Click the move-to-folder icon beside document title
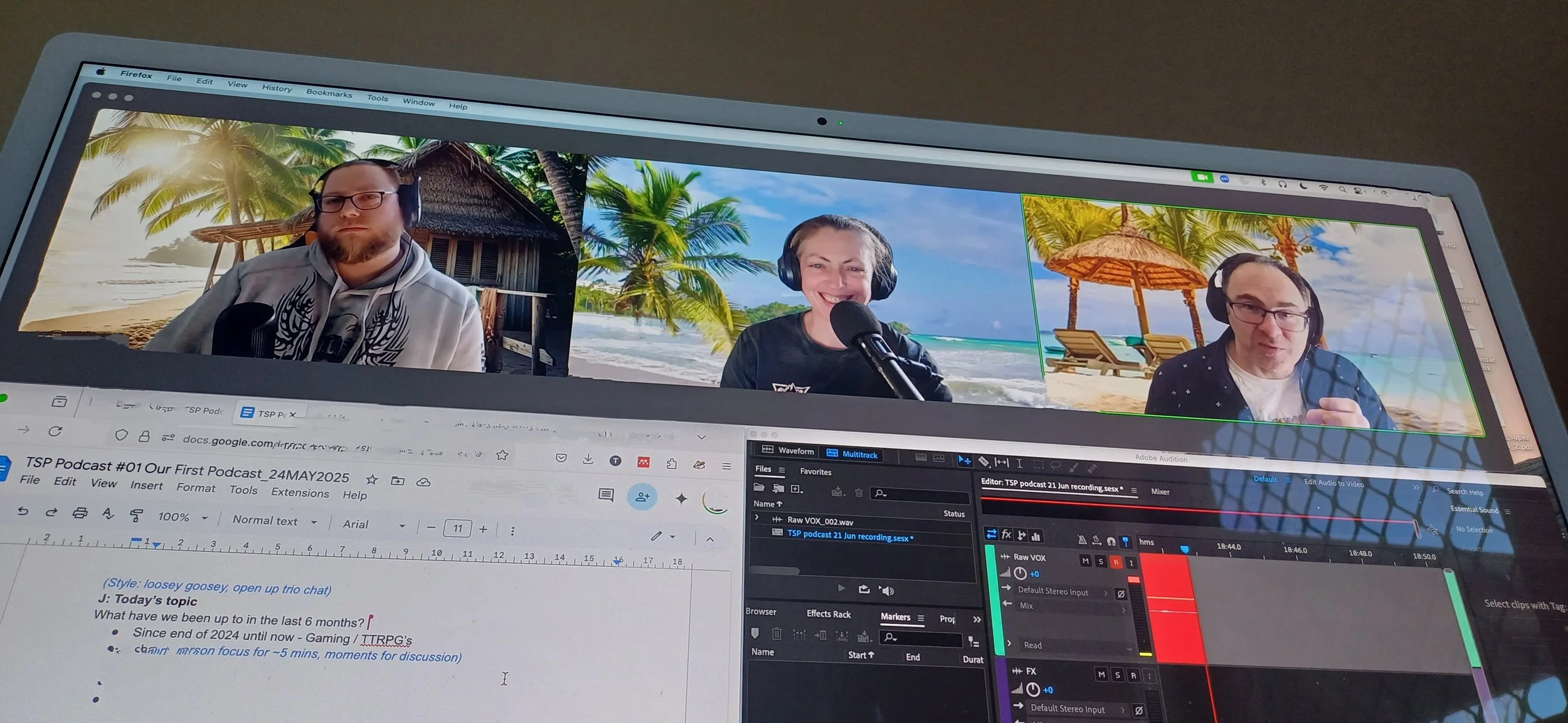 pyautogui.click(x=398, y=481)
